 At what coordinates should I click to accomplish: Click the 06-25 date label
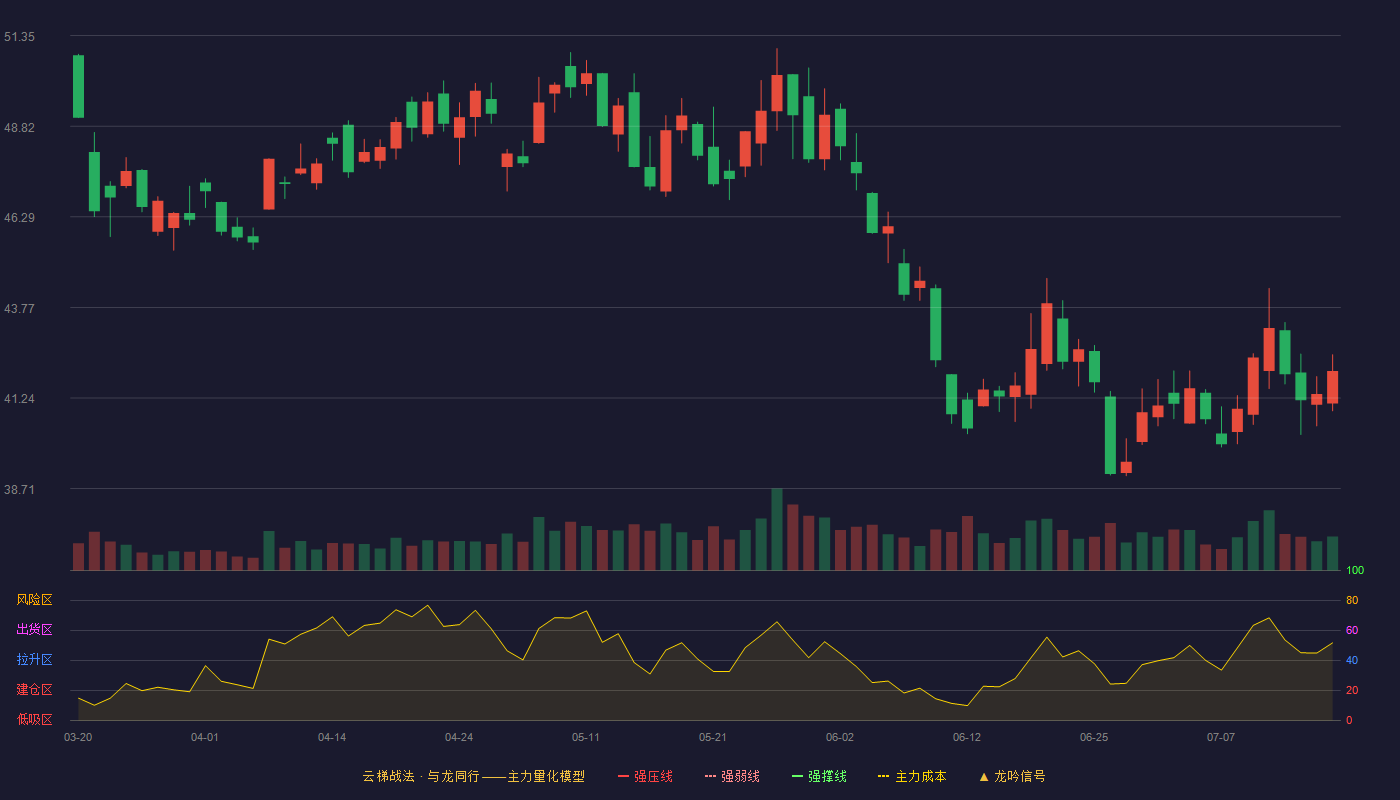(1094, 737)
